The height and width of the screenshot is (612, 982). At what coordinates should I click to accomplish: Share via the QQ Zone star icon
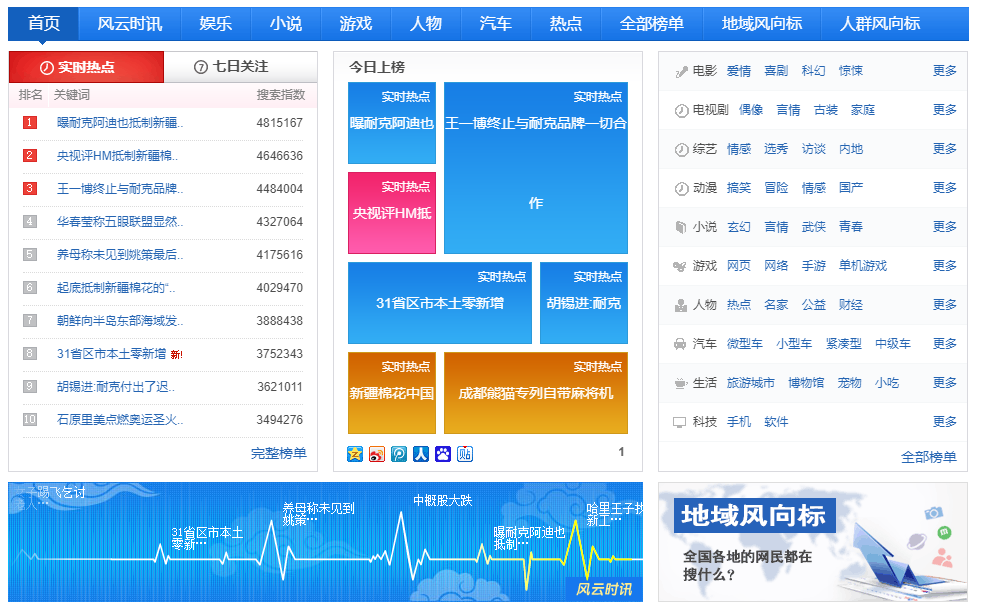[355, 455]
